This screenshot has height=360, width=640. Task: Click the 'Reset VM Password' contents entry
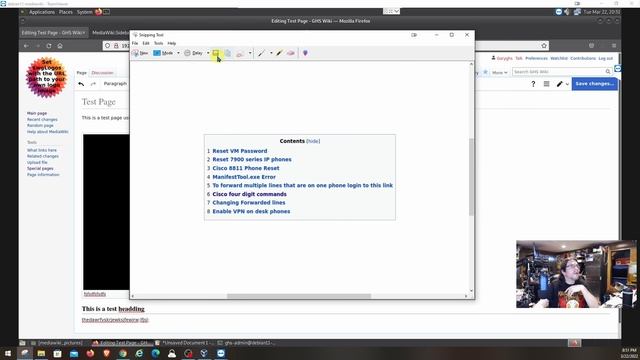point(240,151)
